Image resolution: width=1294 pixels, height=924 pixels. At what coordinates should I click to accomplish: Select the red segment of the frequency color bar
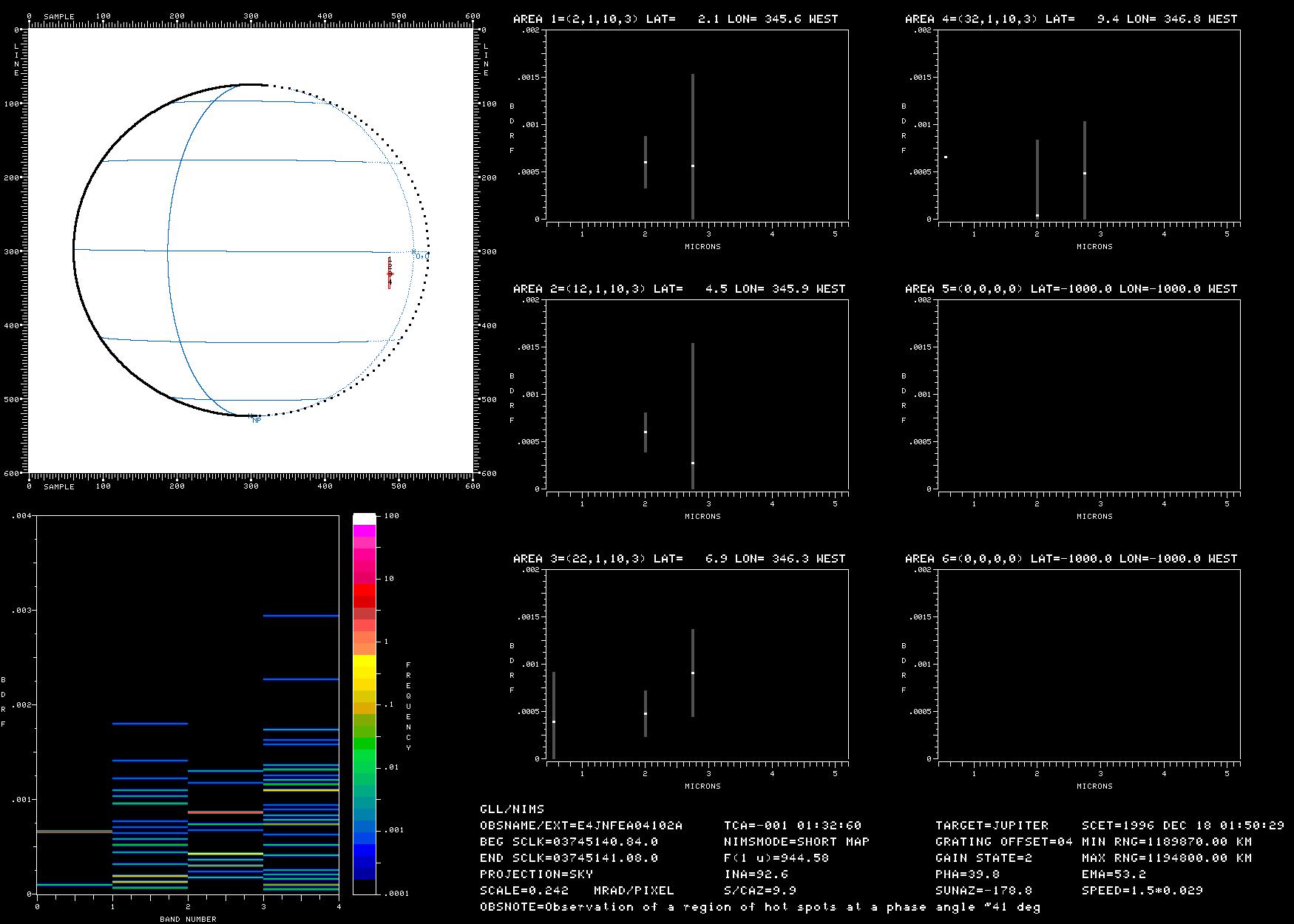(x=365, y=595)
